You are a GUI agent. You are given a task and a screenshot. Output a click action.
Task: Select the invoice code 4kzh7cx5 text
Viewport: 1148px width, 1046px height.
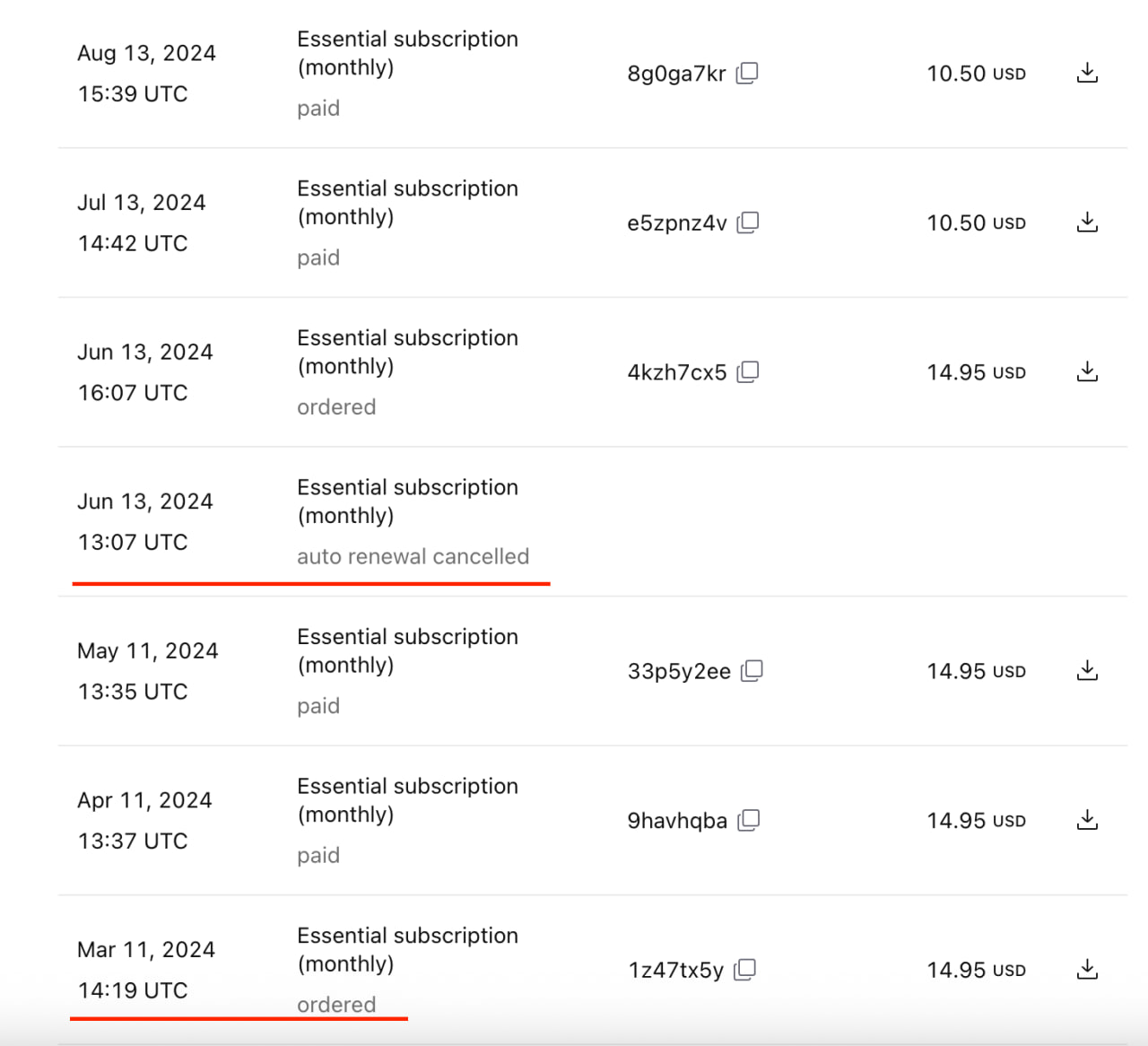677,372
